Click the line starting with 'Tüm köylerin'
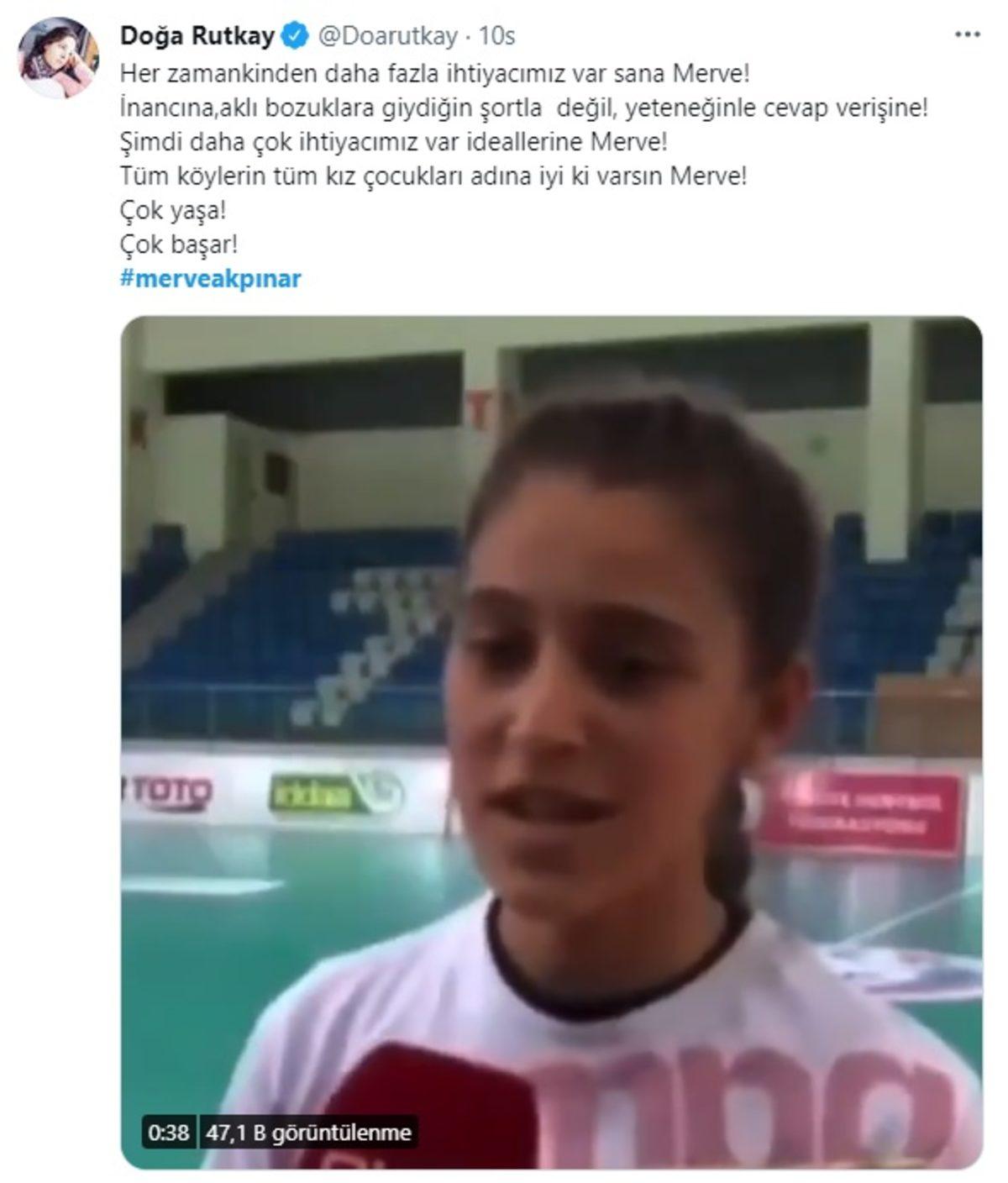Image resolution: width=1008 pixels, height=1183 pixels. [433, 176]
